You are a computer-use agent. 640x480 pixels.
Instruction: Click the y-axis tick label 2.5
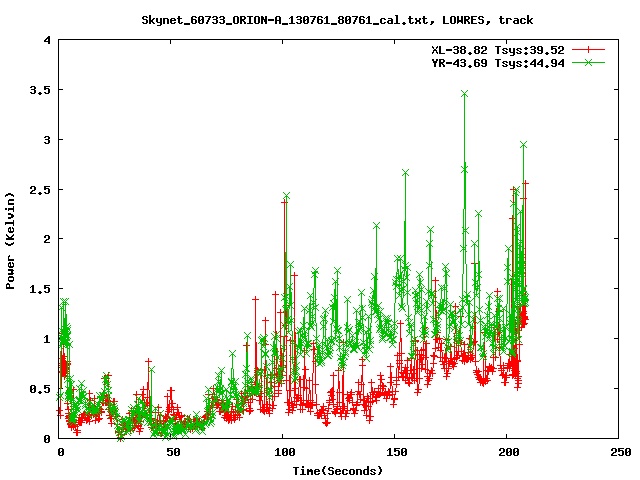[40, 190]
